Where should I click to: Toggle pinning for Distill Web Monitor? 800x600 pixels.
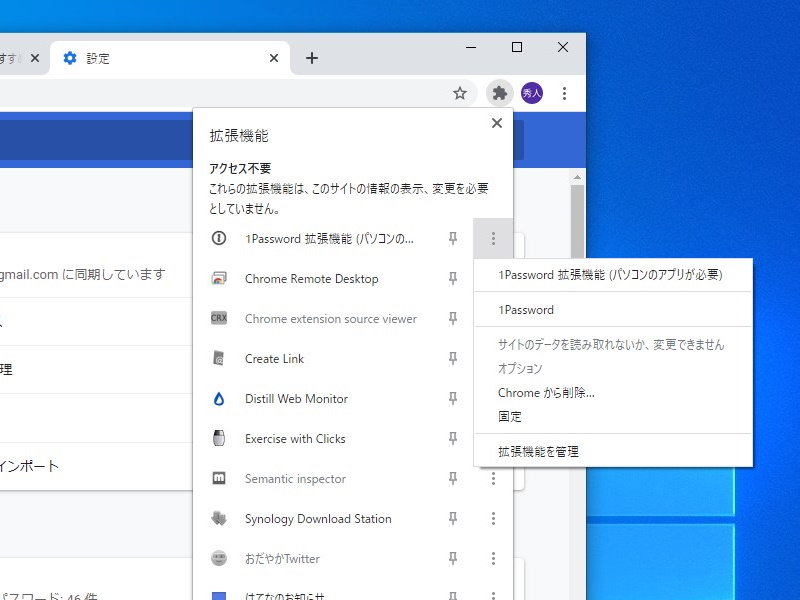pyautogui.click(x=452, y=399)
